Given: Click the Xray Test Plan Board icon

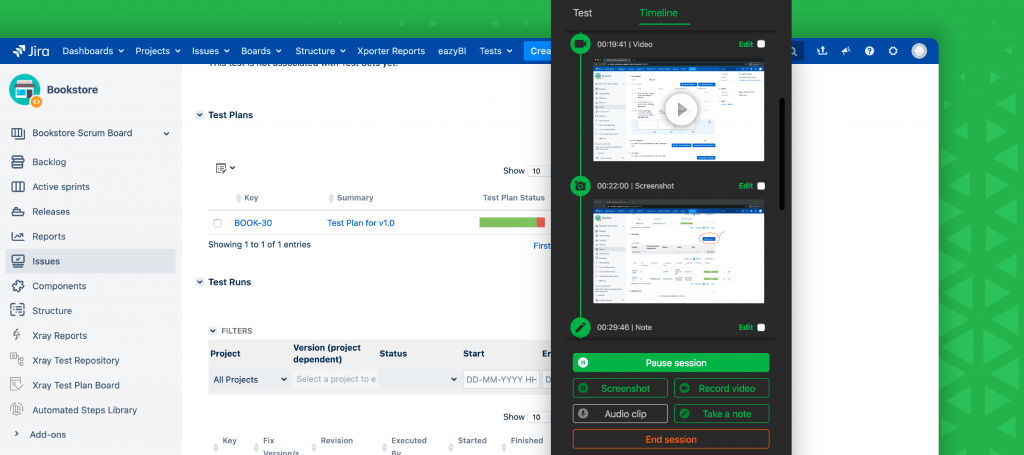Looking at the screenshot, I should pyautogui.click(x=18, y=385).
